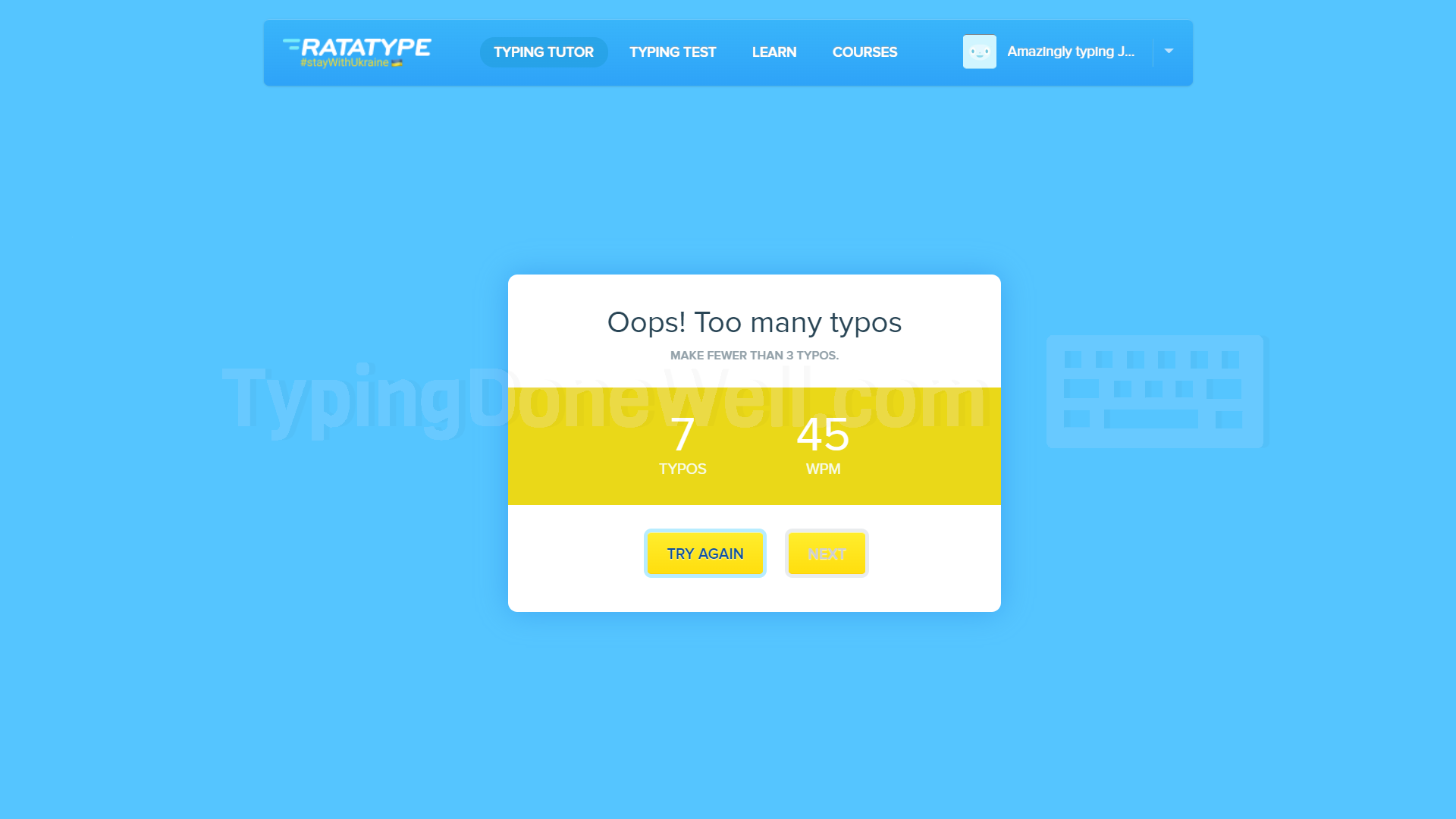Switch to the TYPING TEST section
1456x819 pixels.
[672, 52]
